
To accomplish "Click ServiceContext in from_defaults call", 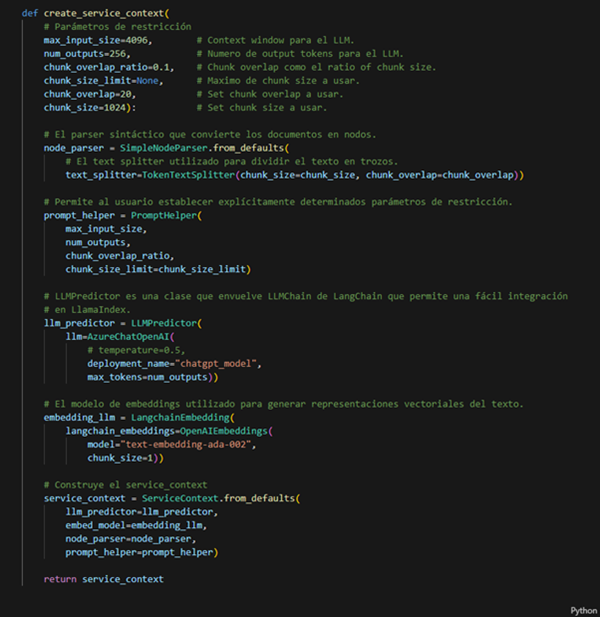I will (180, 498).
